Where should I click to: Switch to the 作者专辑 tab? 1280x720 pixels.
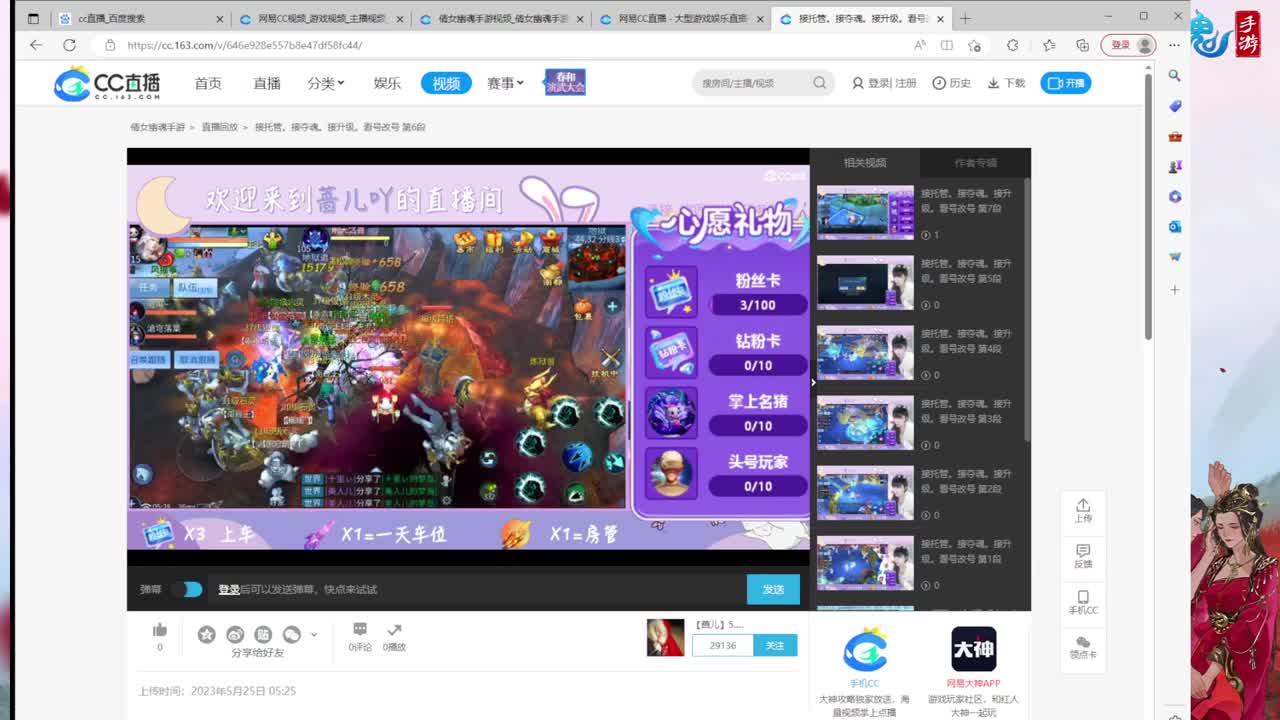click(x=975, y=162)
